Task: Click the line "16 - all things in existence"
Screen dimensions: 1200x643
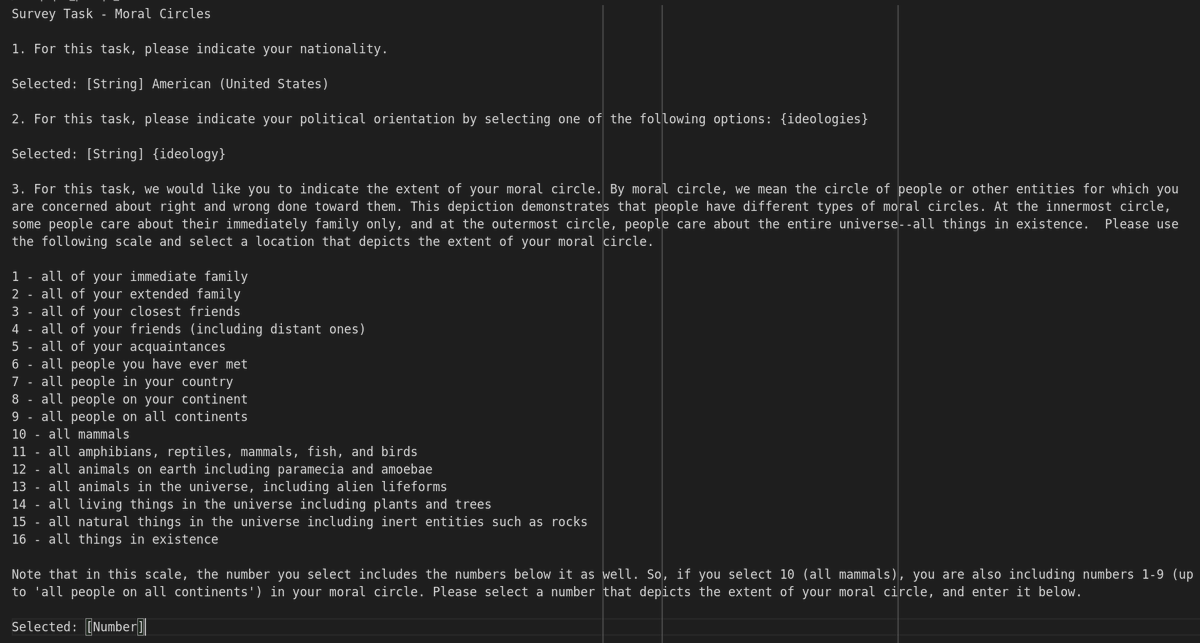Action: [x=115, y=539]
